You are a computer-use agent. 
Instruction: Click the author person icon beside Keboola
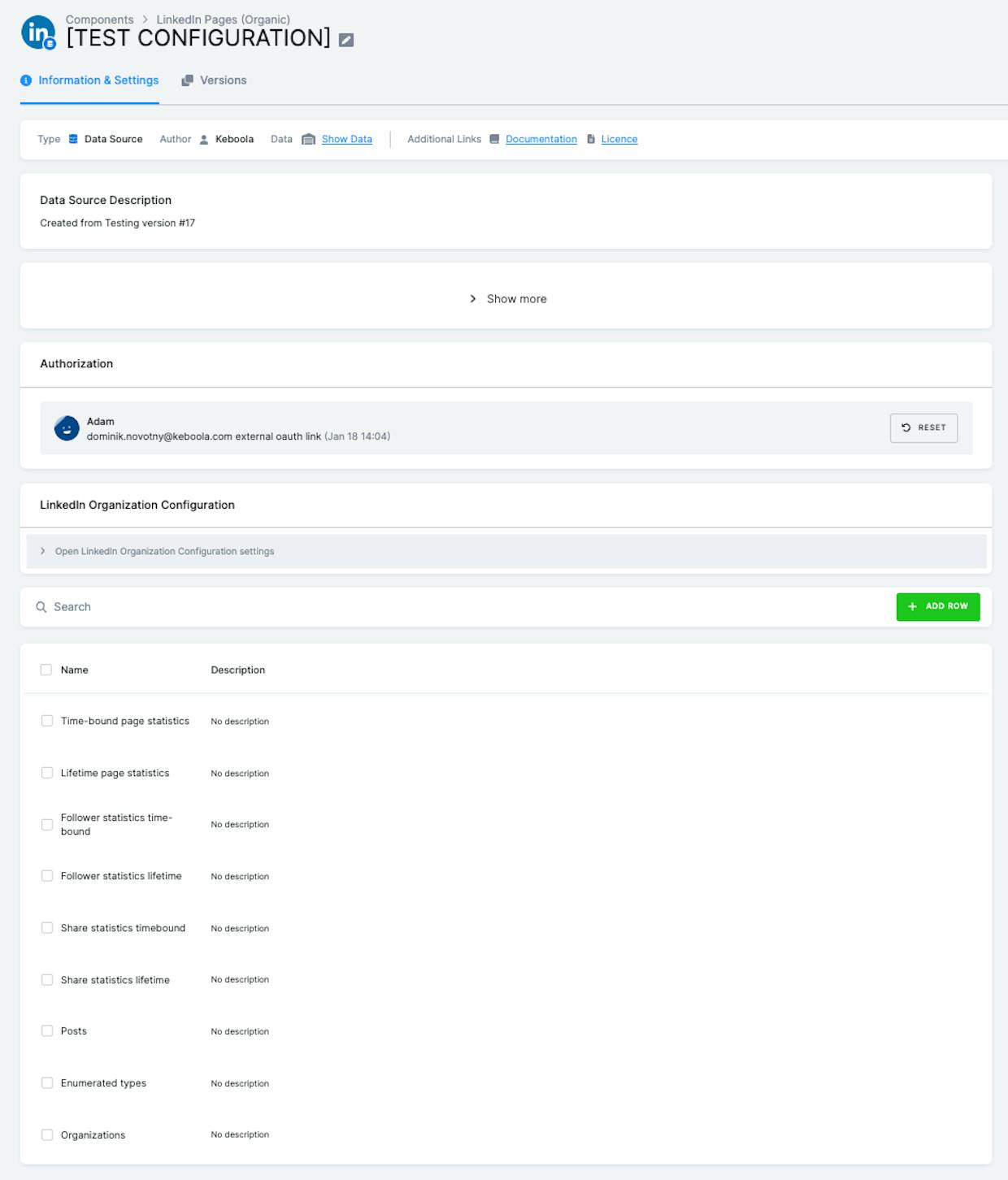(x=204, y=140)
